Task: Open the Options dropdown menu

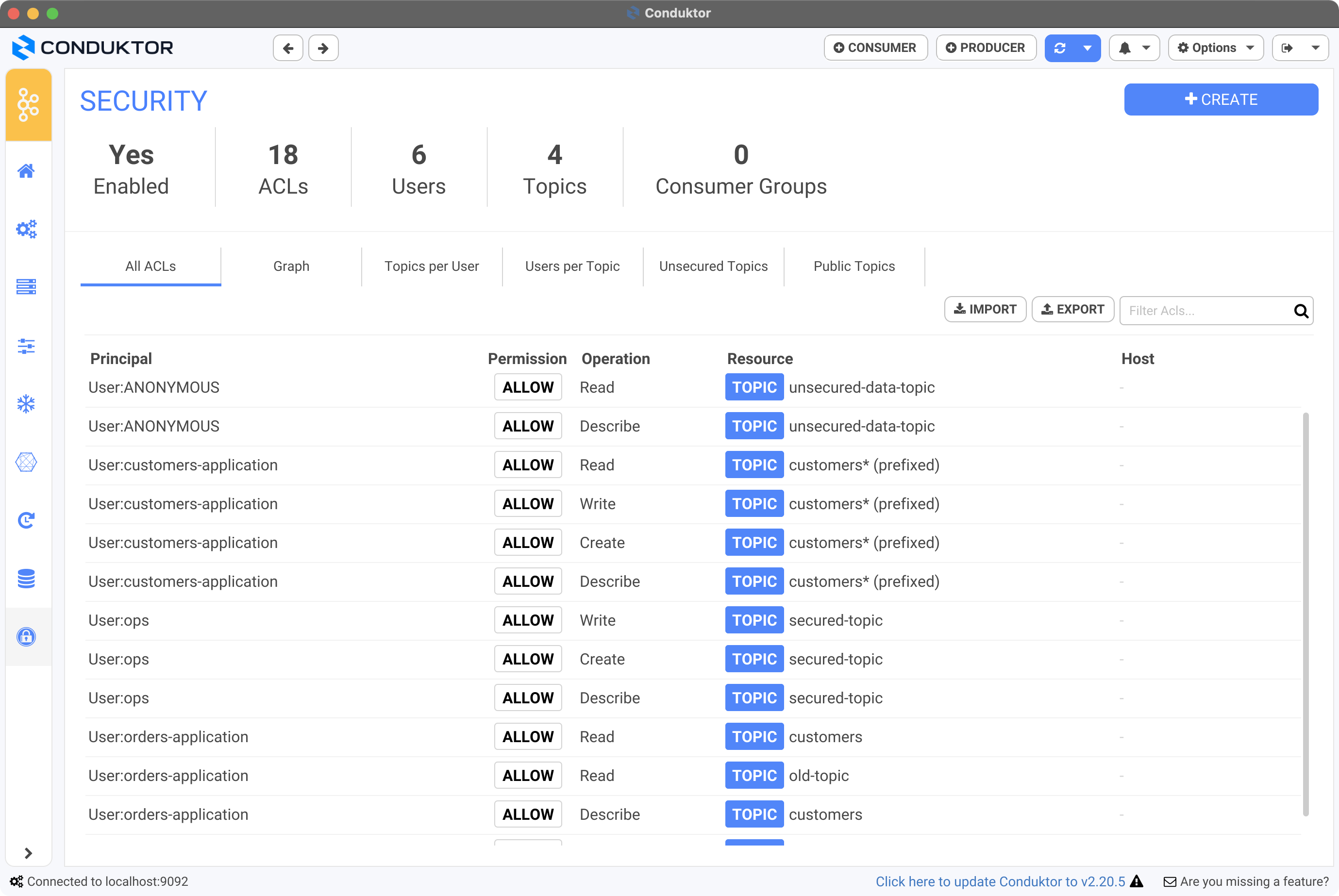Action: coord(1216,48)
